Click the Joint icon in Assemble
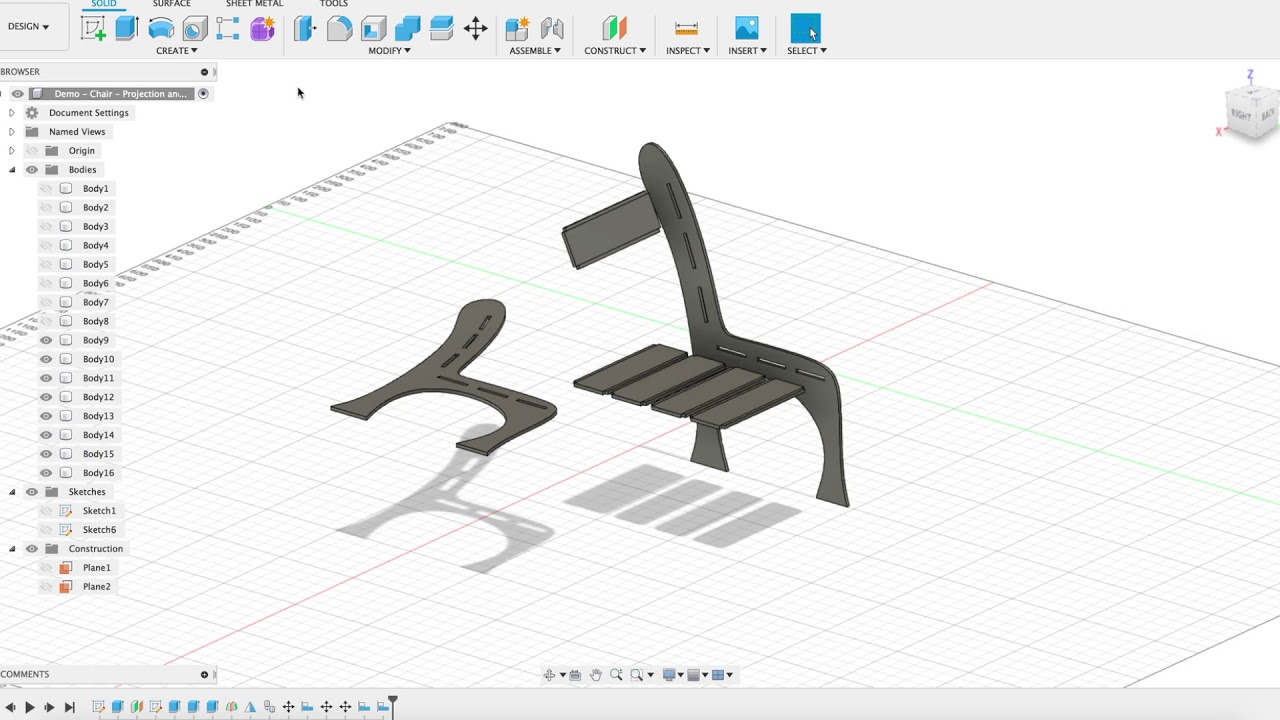The width and height of the screenshot is (1280, 720). 552,28
